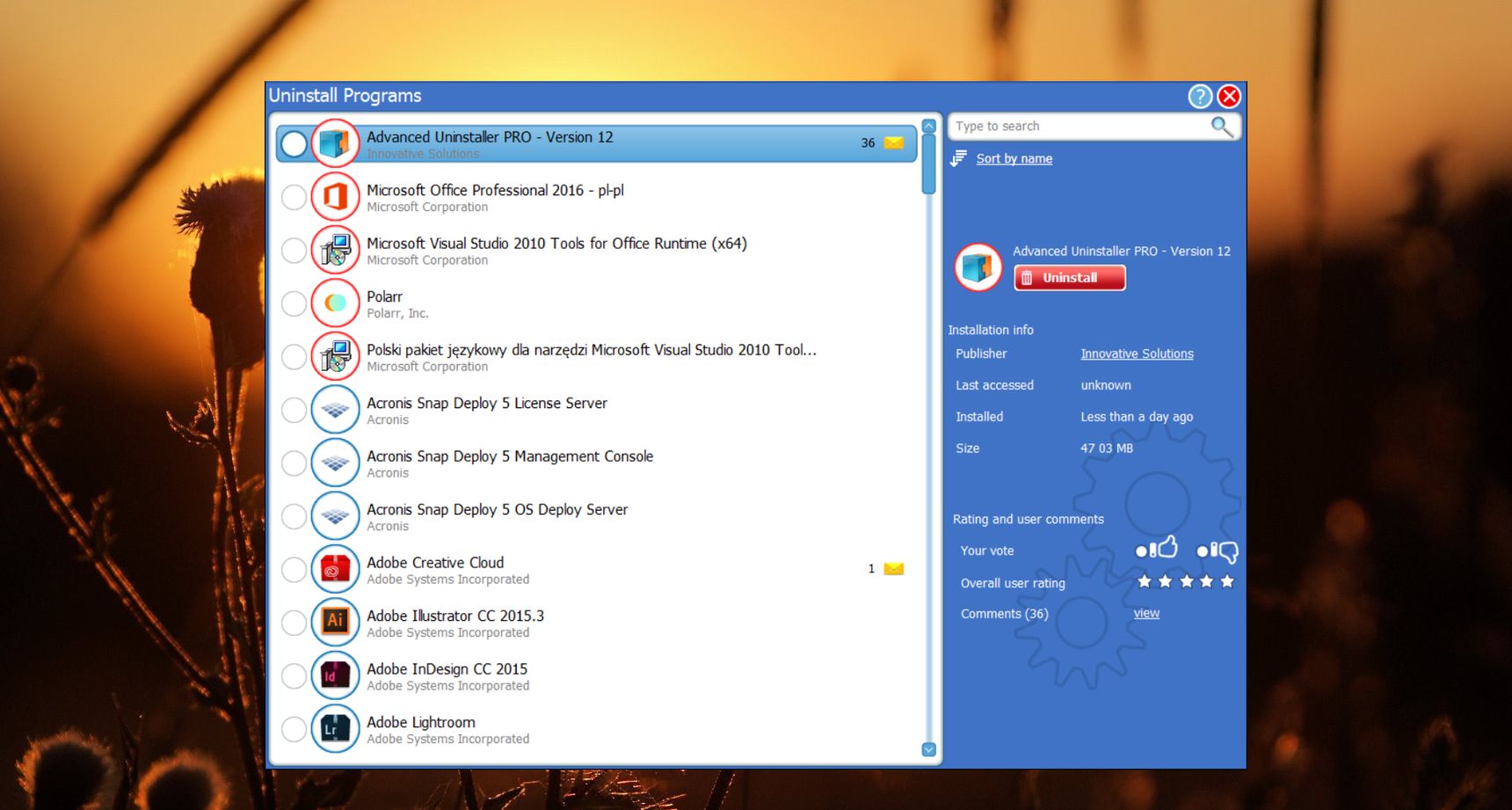The height and width of the screenshot is (810, 1512).
Task: Select the radio button for Visual Studio 2010 Tools Runtime
Action: [x=294, y=251]
